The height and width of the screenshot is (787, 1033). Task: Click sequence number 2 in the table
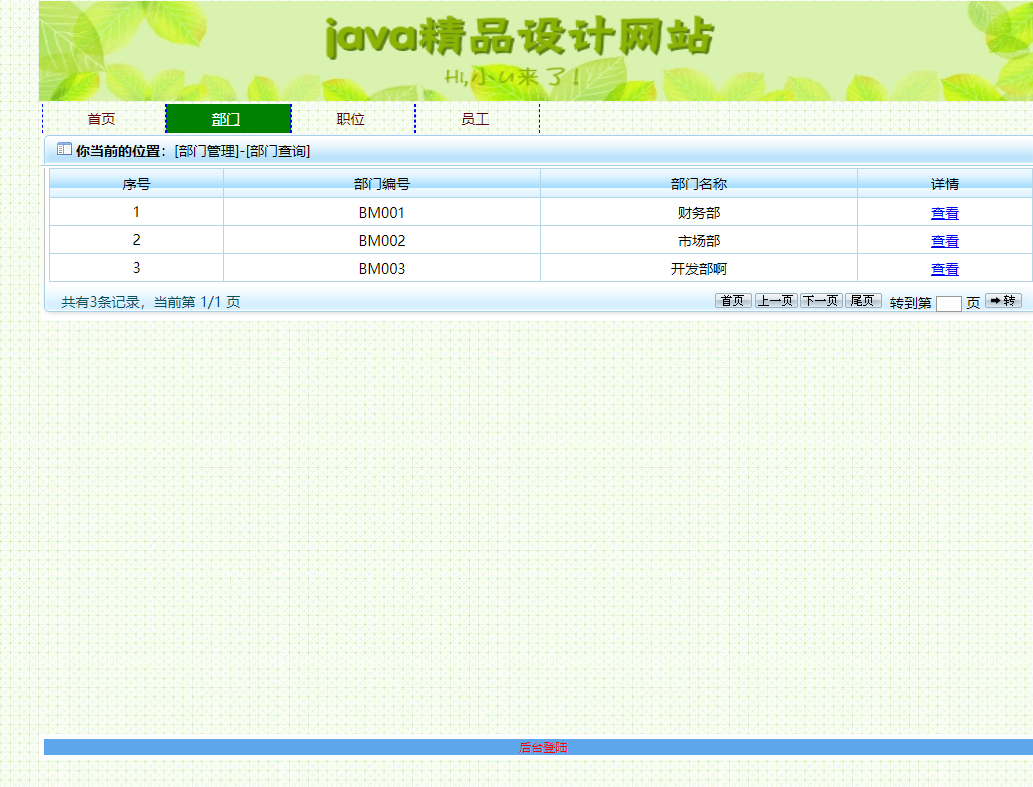tap(136, 240)
